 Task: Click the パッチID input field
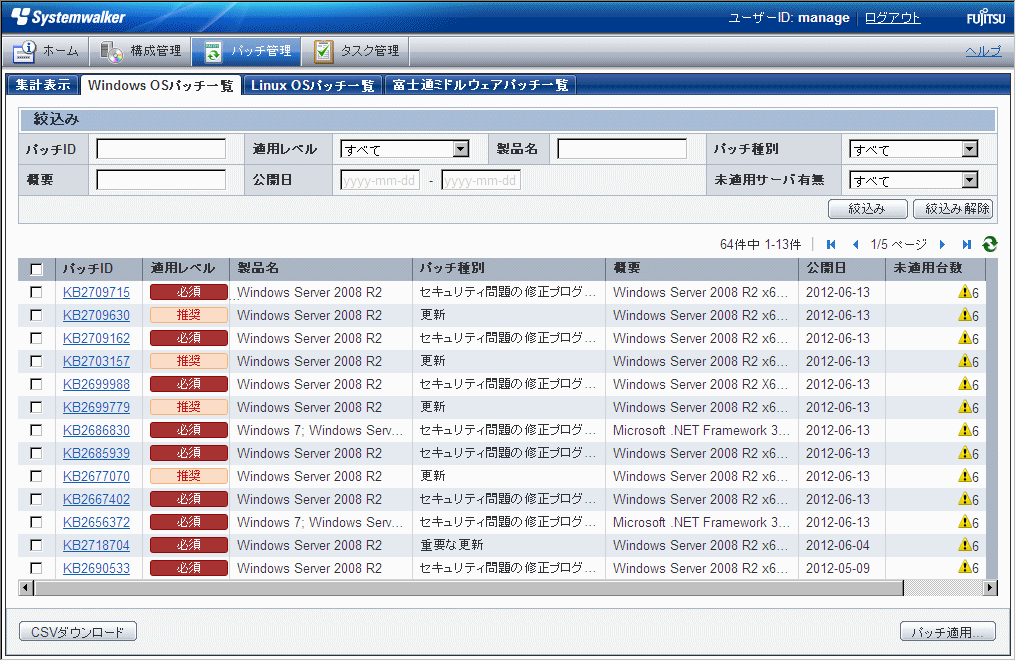click(161, 149)
